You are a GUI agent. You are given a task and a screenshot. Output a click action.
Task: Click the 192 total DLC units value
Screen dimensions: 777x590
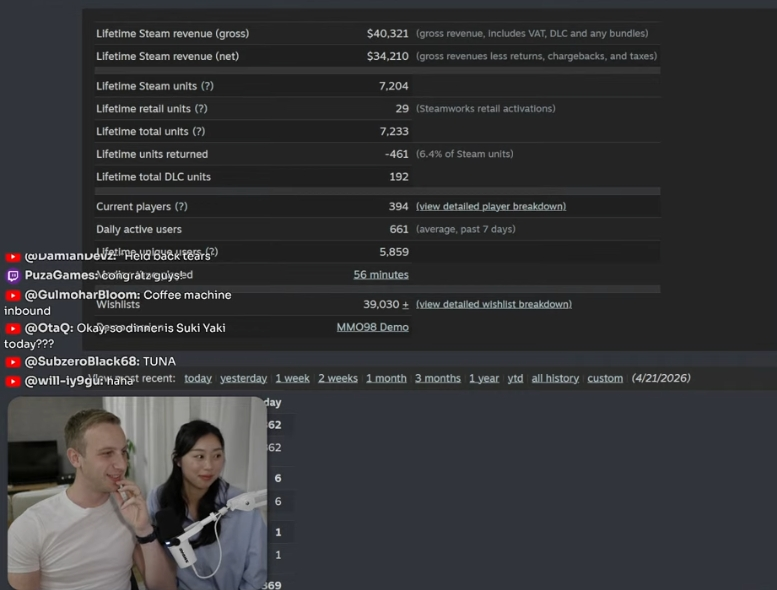click(399, 177)
